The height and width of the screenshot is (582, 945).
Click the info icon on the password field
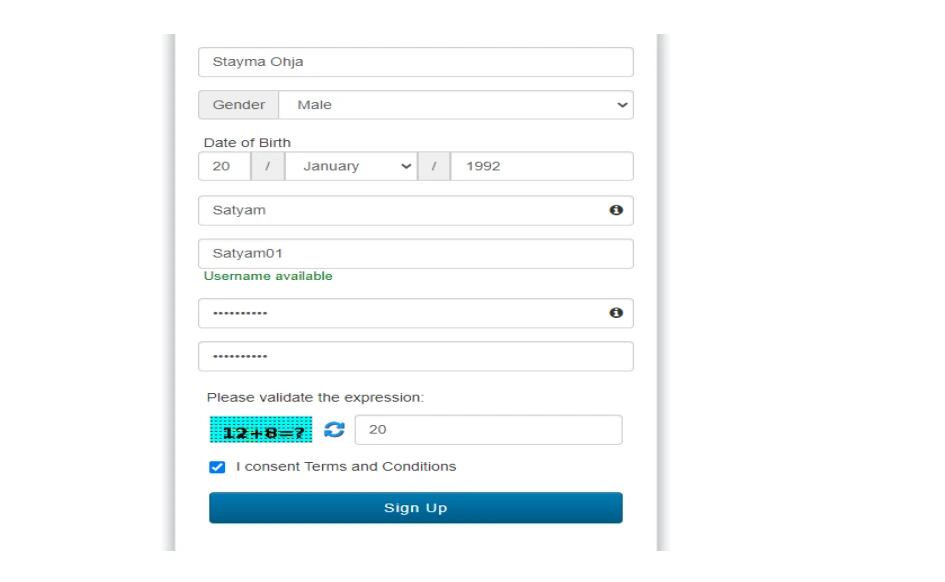[x=618, y=313]
